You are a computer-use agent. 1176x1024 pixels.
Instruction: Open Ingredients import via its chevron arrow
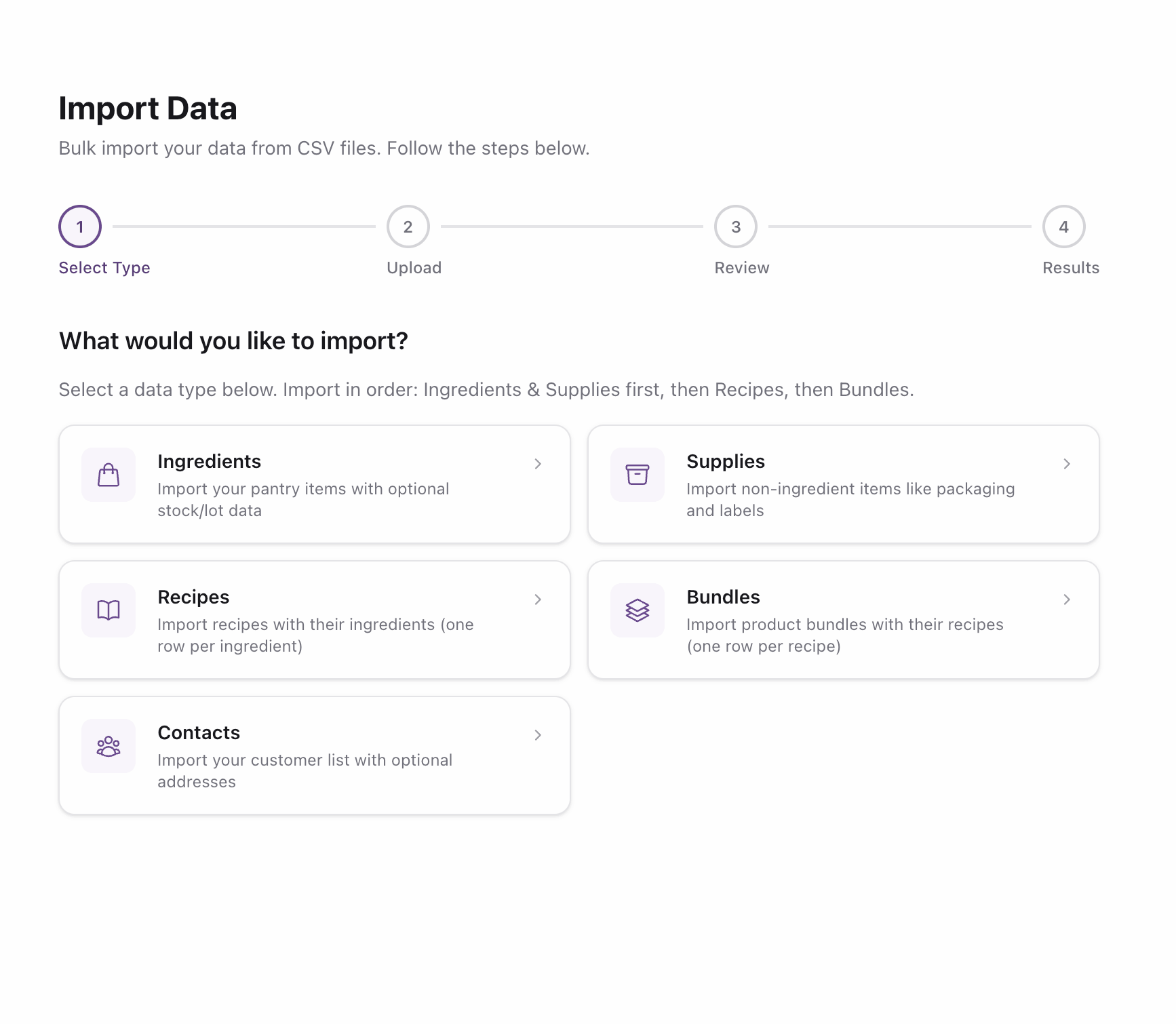coord(538,464)
